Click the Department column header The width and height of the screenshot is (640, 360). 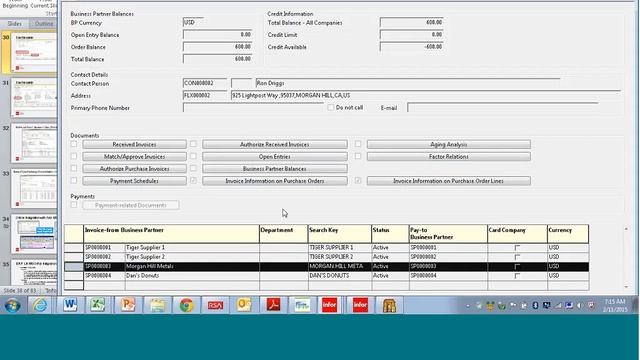284,234
